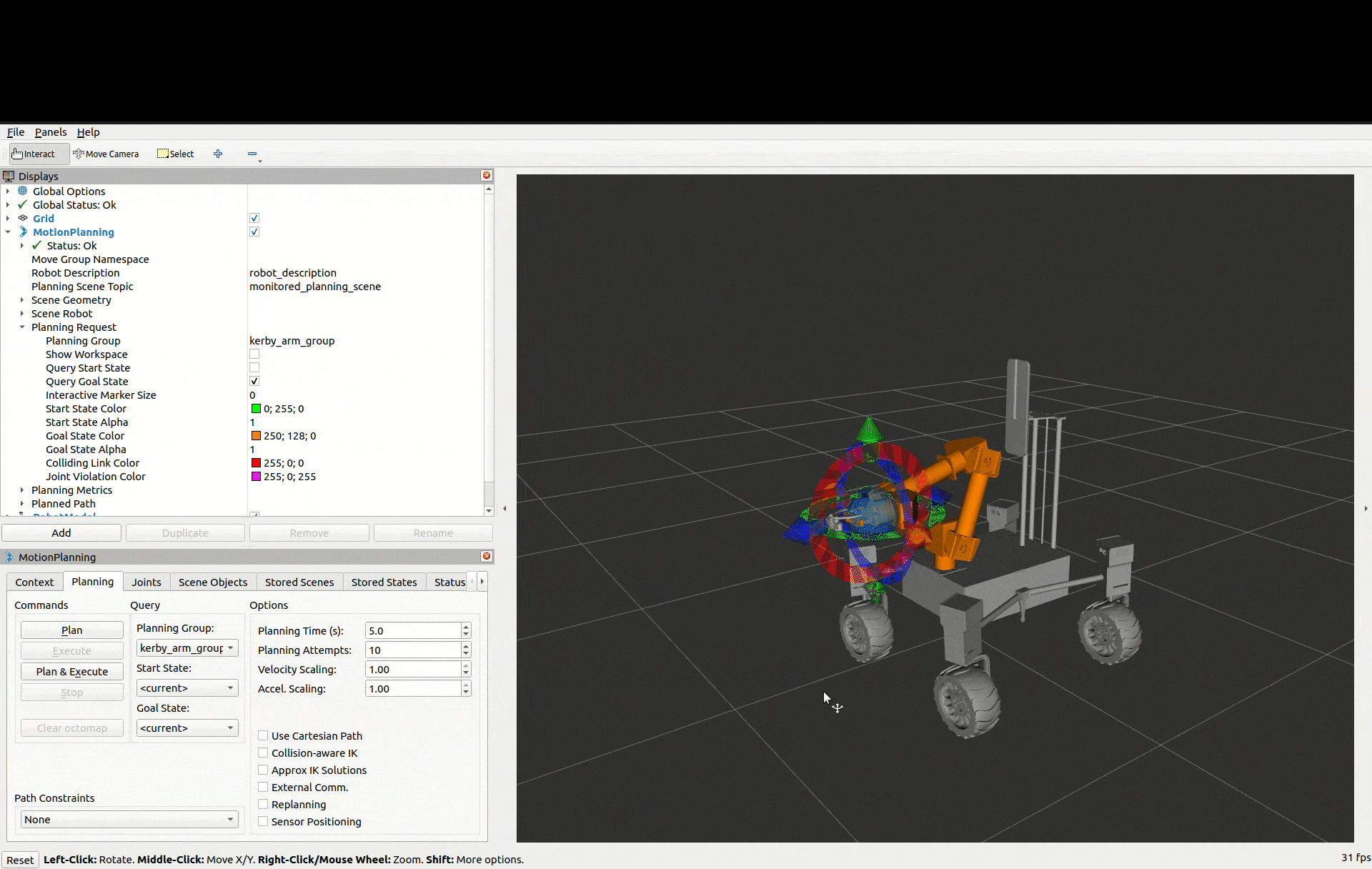
Task: Choose the Select tool
Action: click(x=176, y=154)
